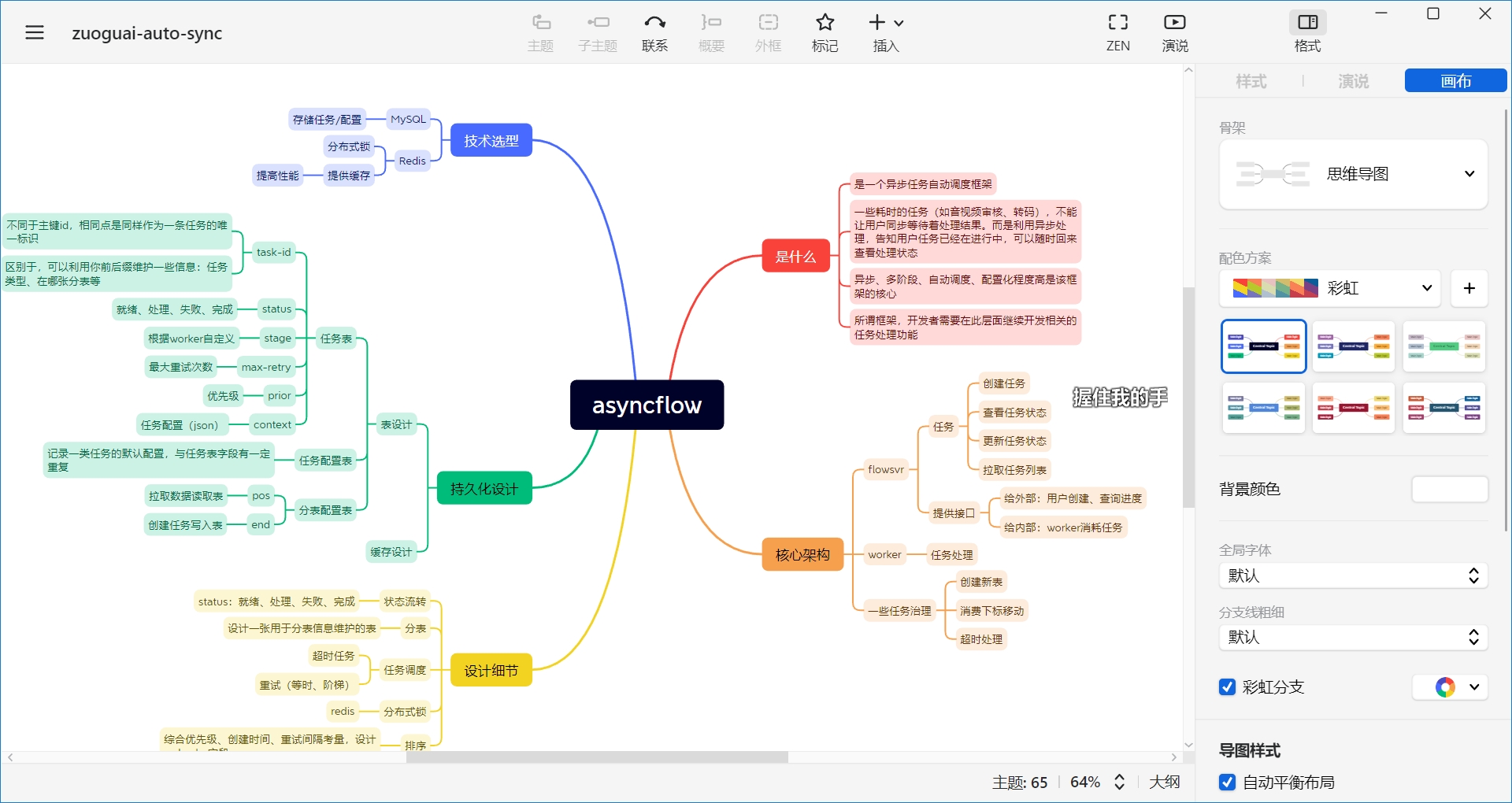Click the 子主题 subtopic toolbar icon
Viewport: 1512px width, 803px height.
[x=598, y=32]
